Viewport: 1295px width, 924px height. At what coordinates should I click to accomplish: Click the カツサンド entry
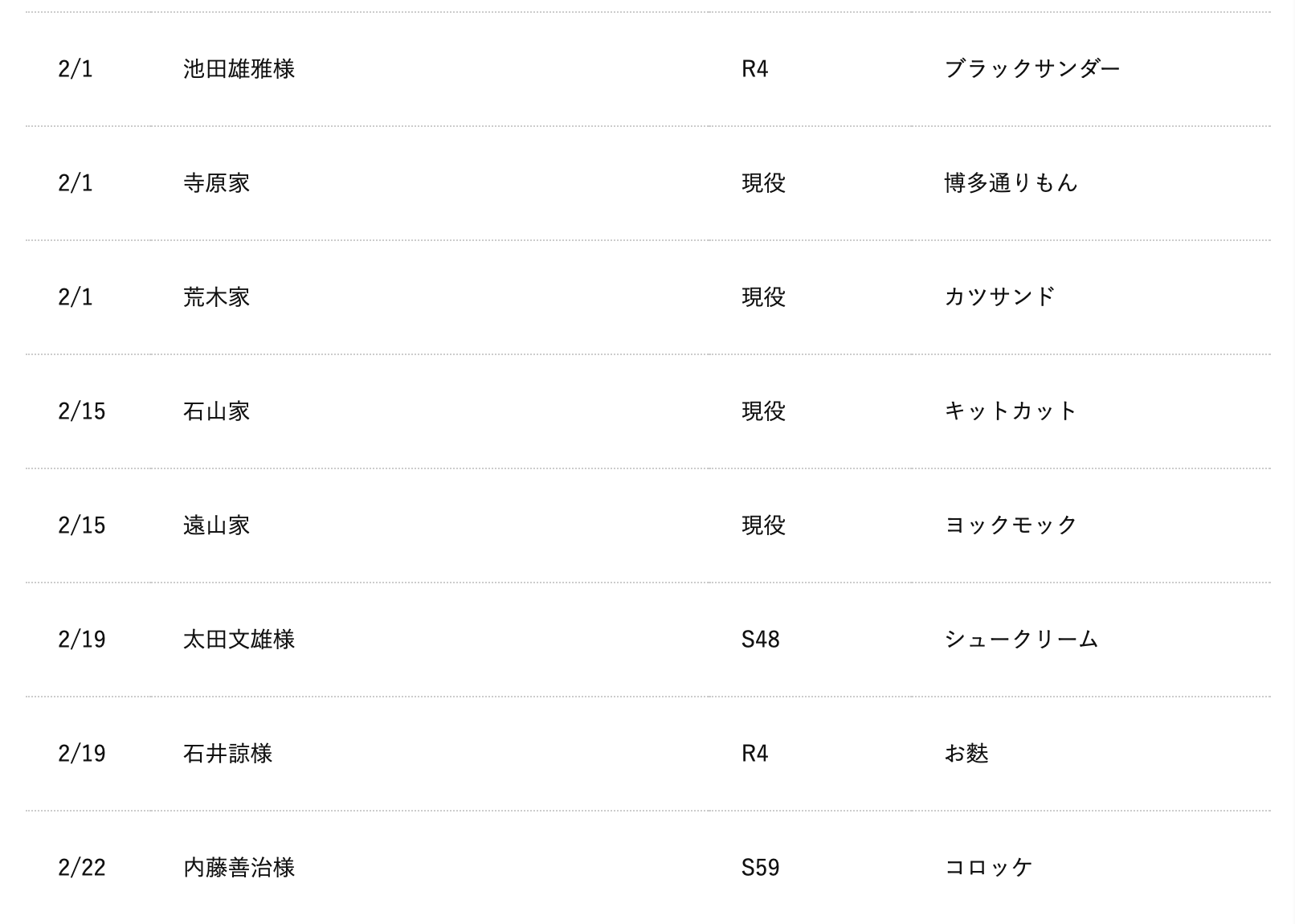[x=999, y=297]
